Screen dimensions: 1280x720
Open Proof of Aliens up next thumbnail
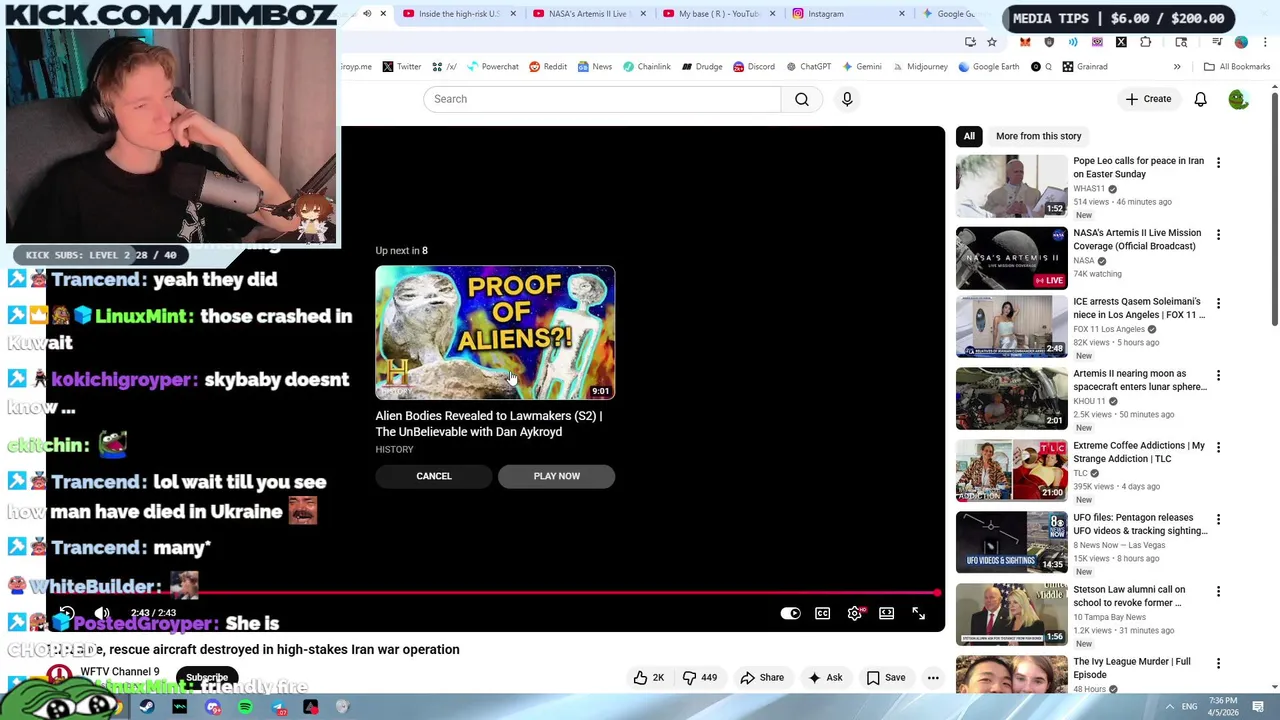point(495,333)
